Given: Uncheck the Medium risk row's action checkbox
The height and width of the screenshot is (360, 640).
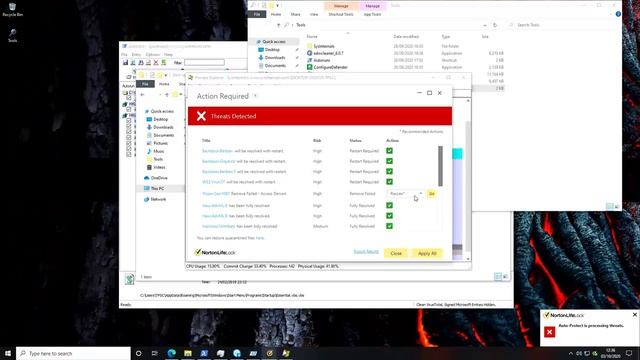Looking at the screenshot, I should coord(389,226).
